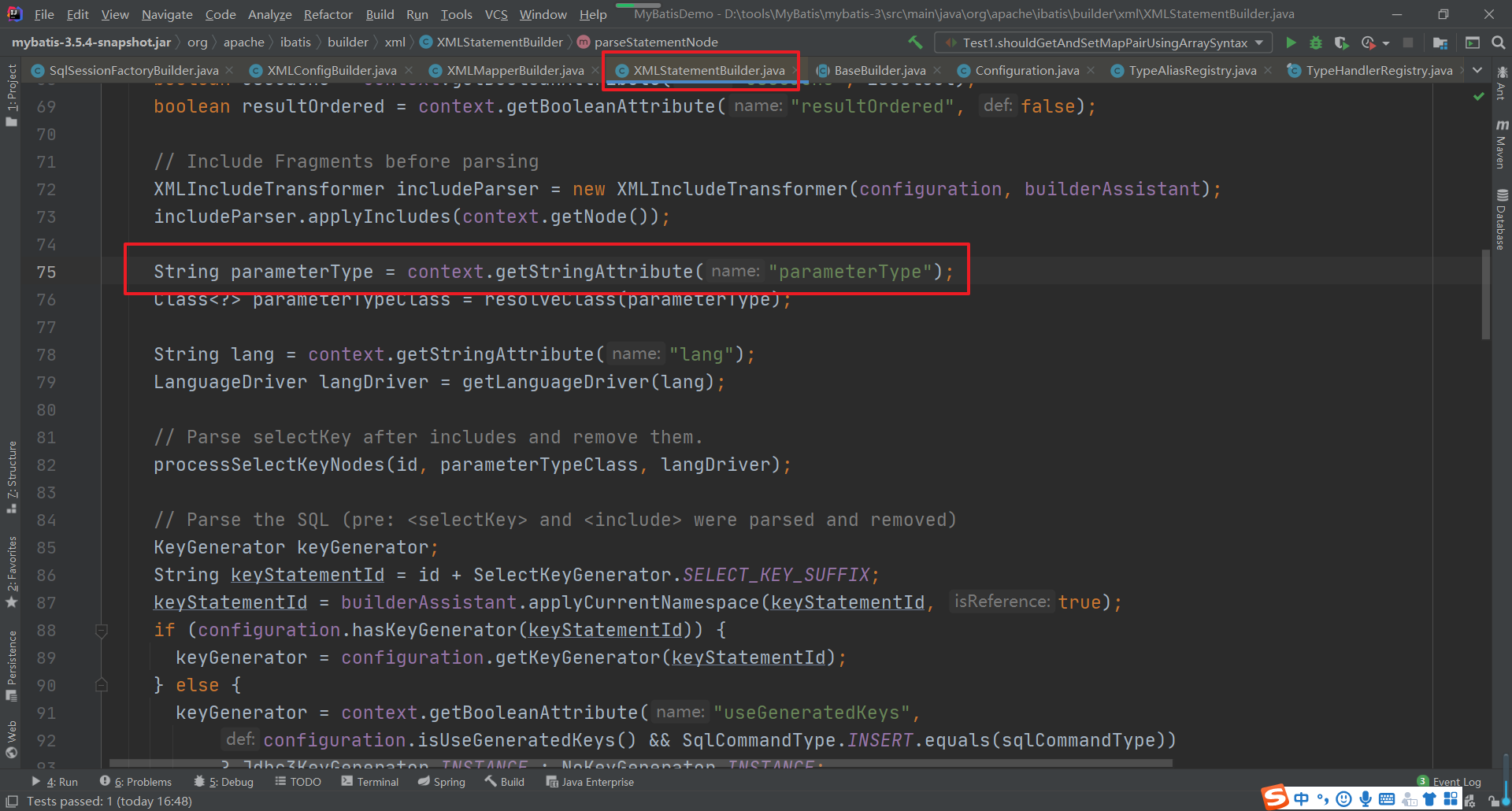This screenshot has height=811, width=1512.
Task: Open the Project tool window
Action: click(11, 95)
